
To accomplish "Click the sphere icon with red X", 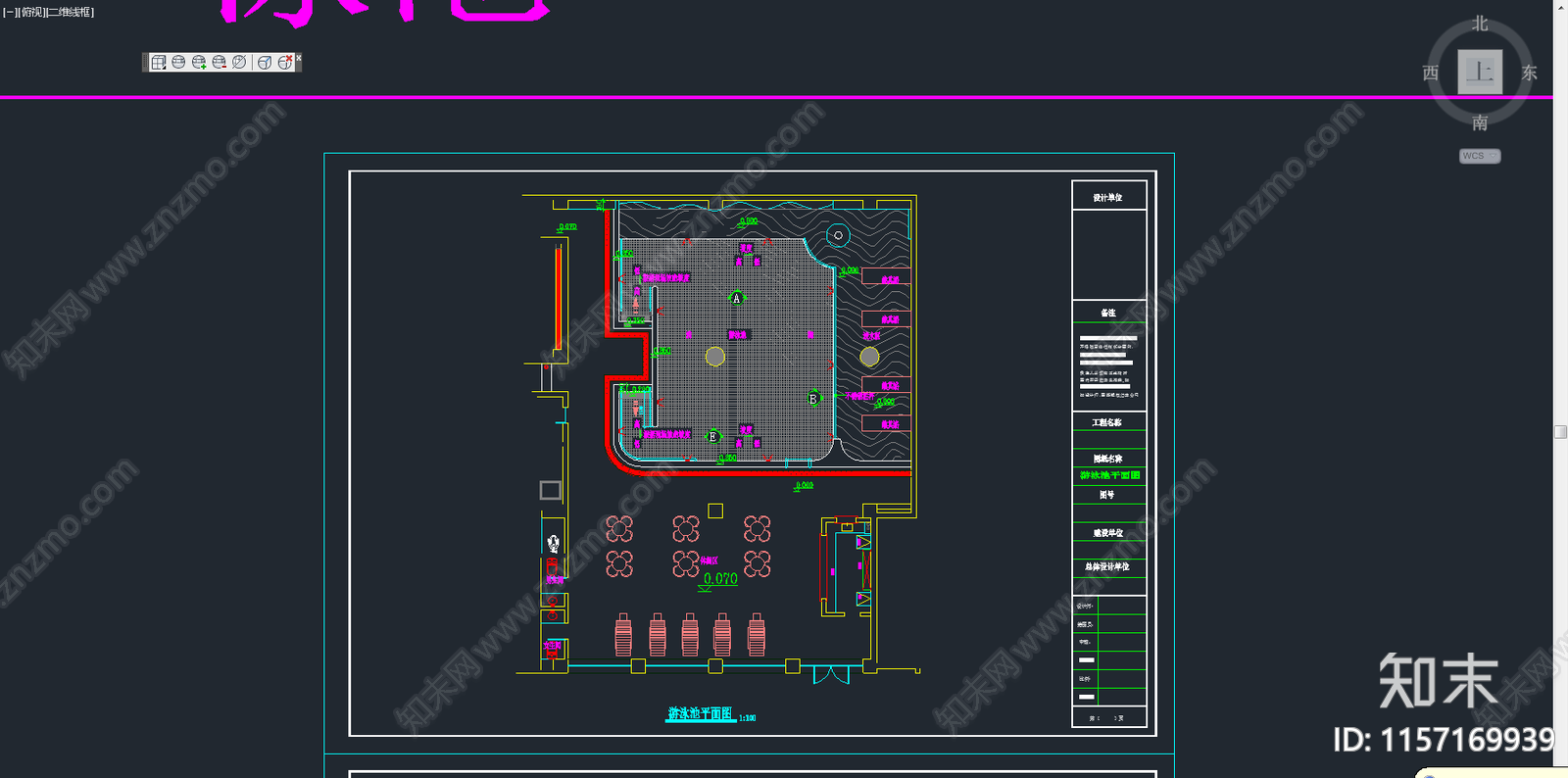I will point(284,62).
